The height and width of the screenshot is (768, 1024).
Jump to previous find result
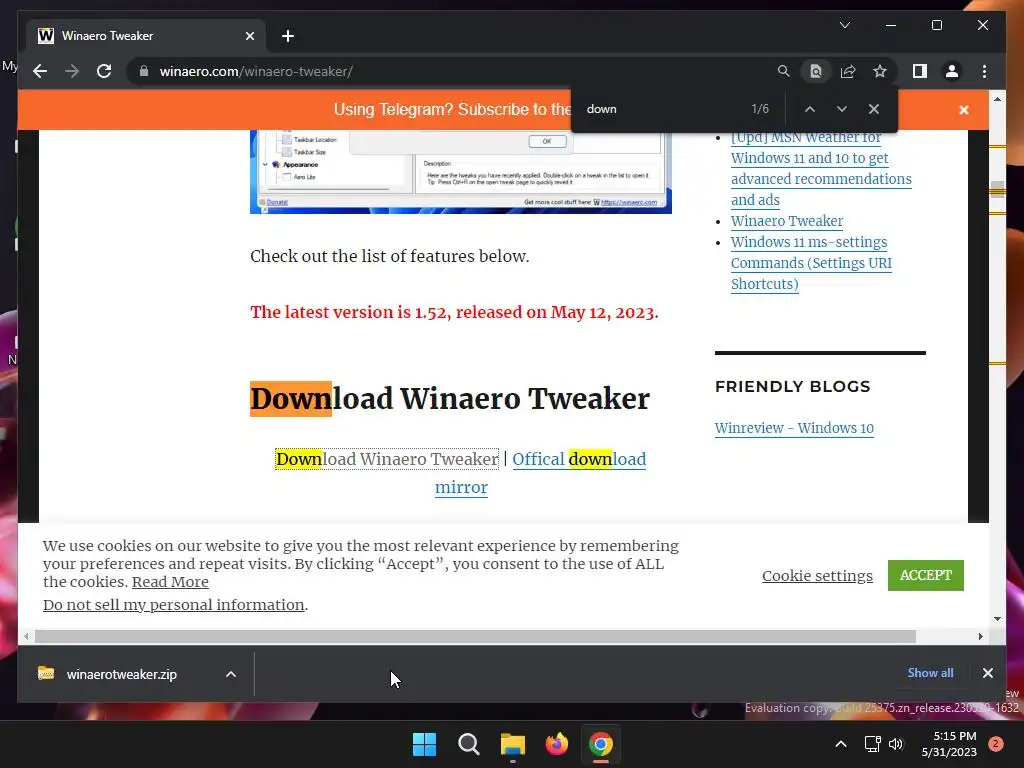[810, 109]
